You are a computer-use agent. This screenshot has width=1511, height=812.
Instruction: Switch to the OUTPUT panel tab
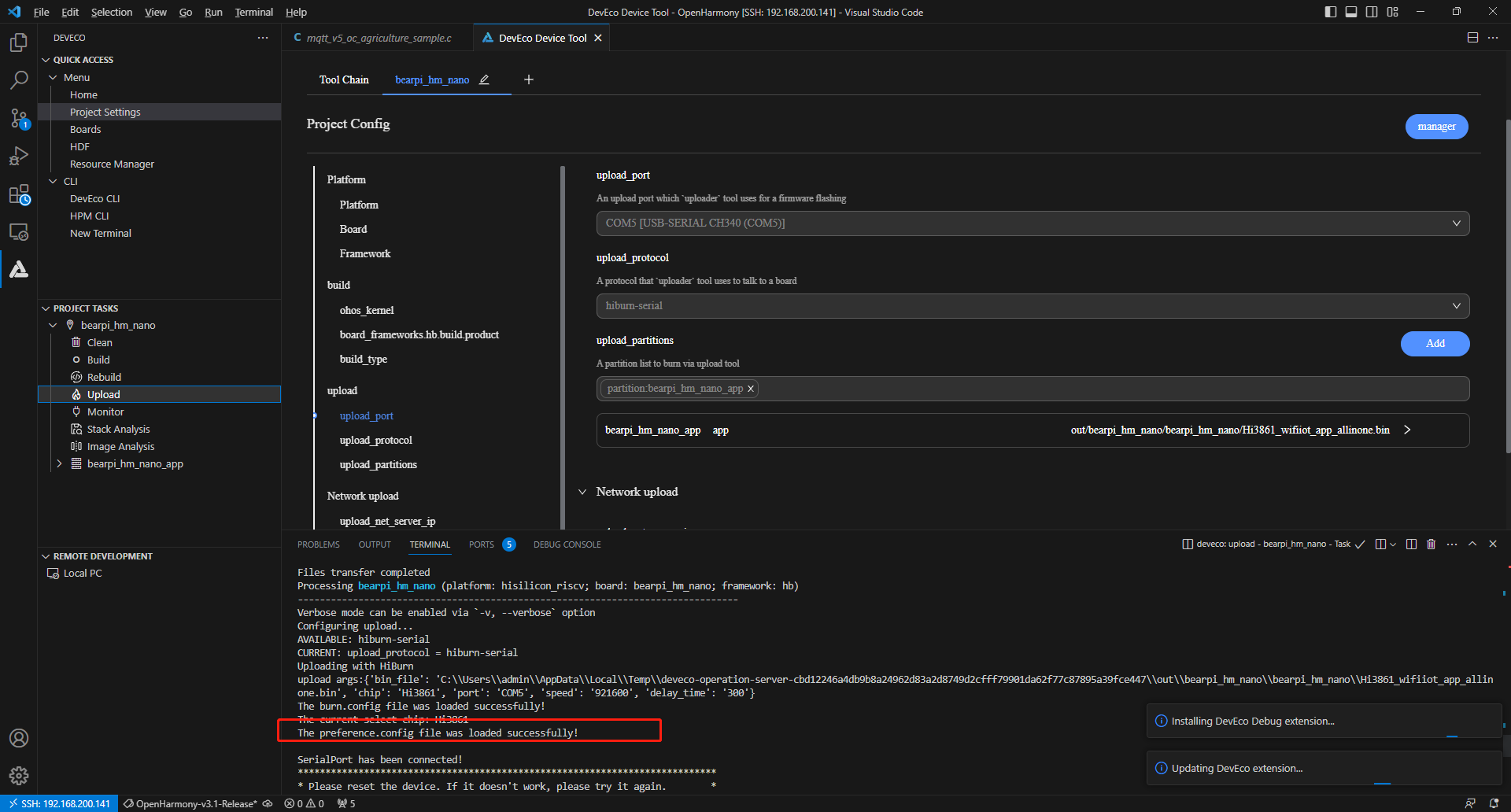pyautogui.click(x=375, y=544)
